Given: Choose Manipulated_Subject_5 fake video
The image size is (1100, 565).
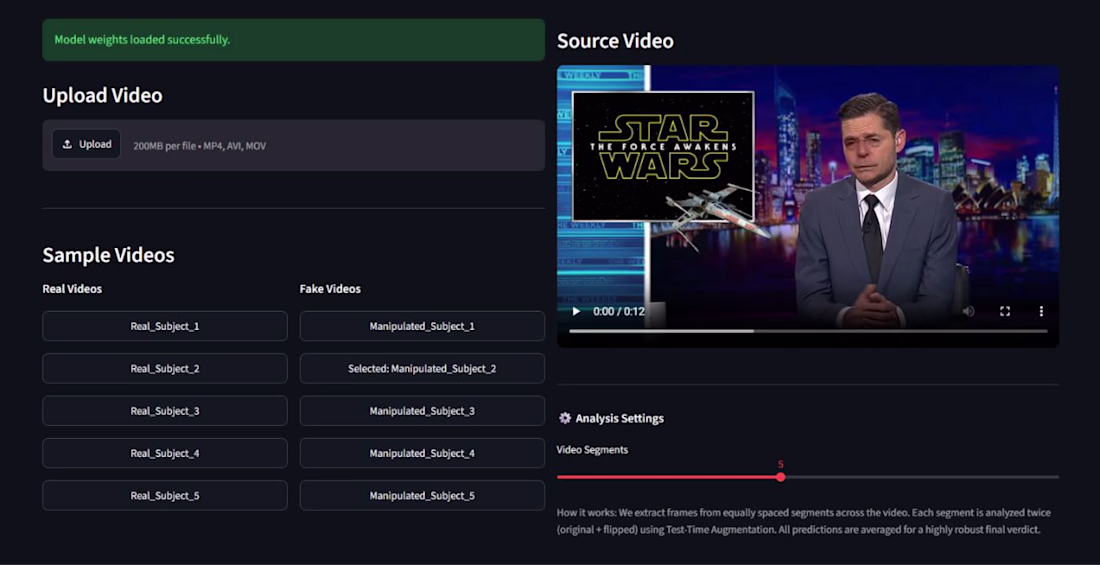Looking at the screenshot, I should coord(422,496).
